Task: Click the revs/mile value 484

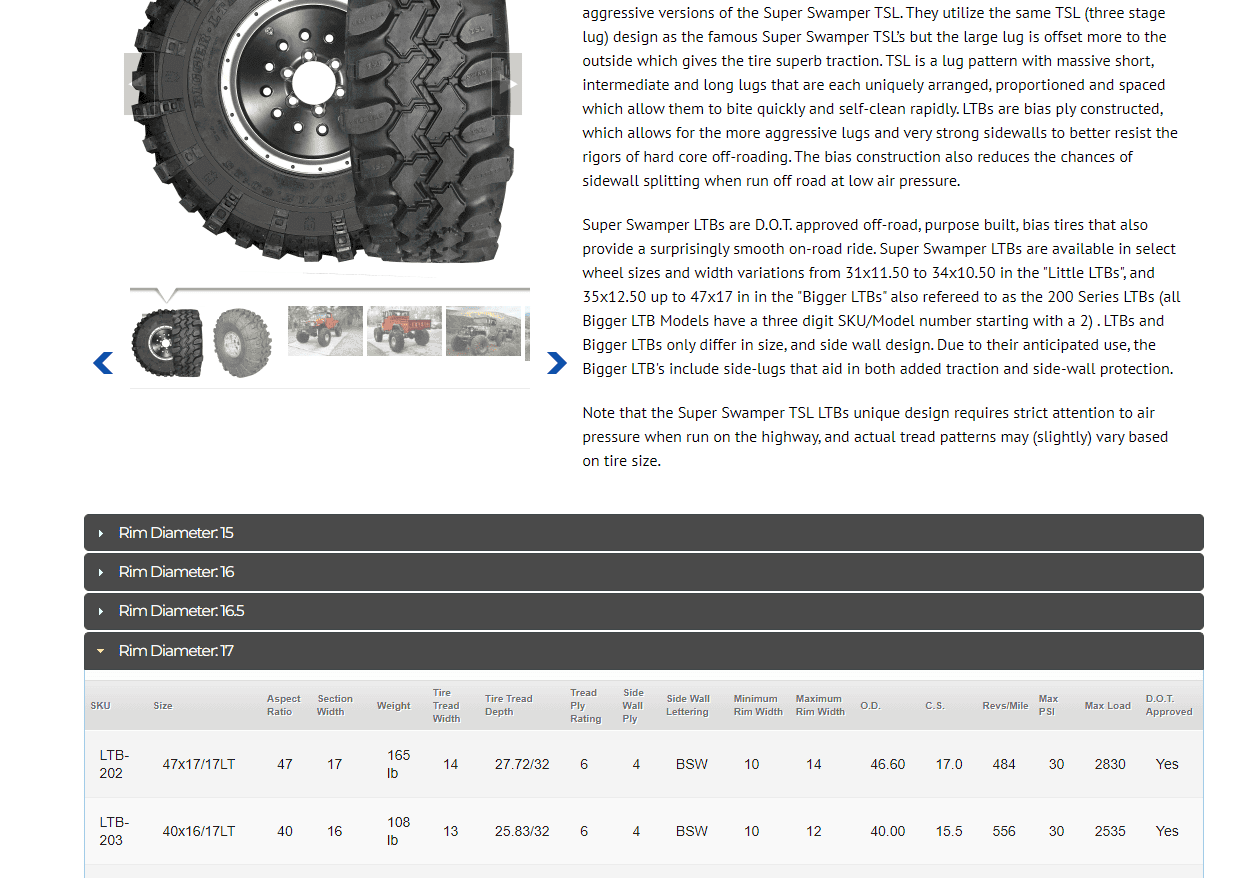Action: (x=1004, y=764)
